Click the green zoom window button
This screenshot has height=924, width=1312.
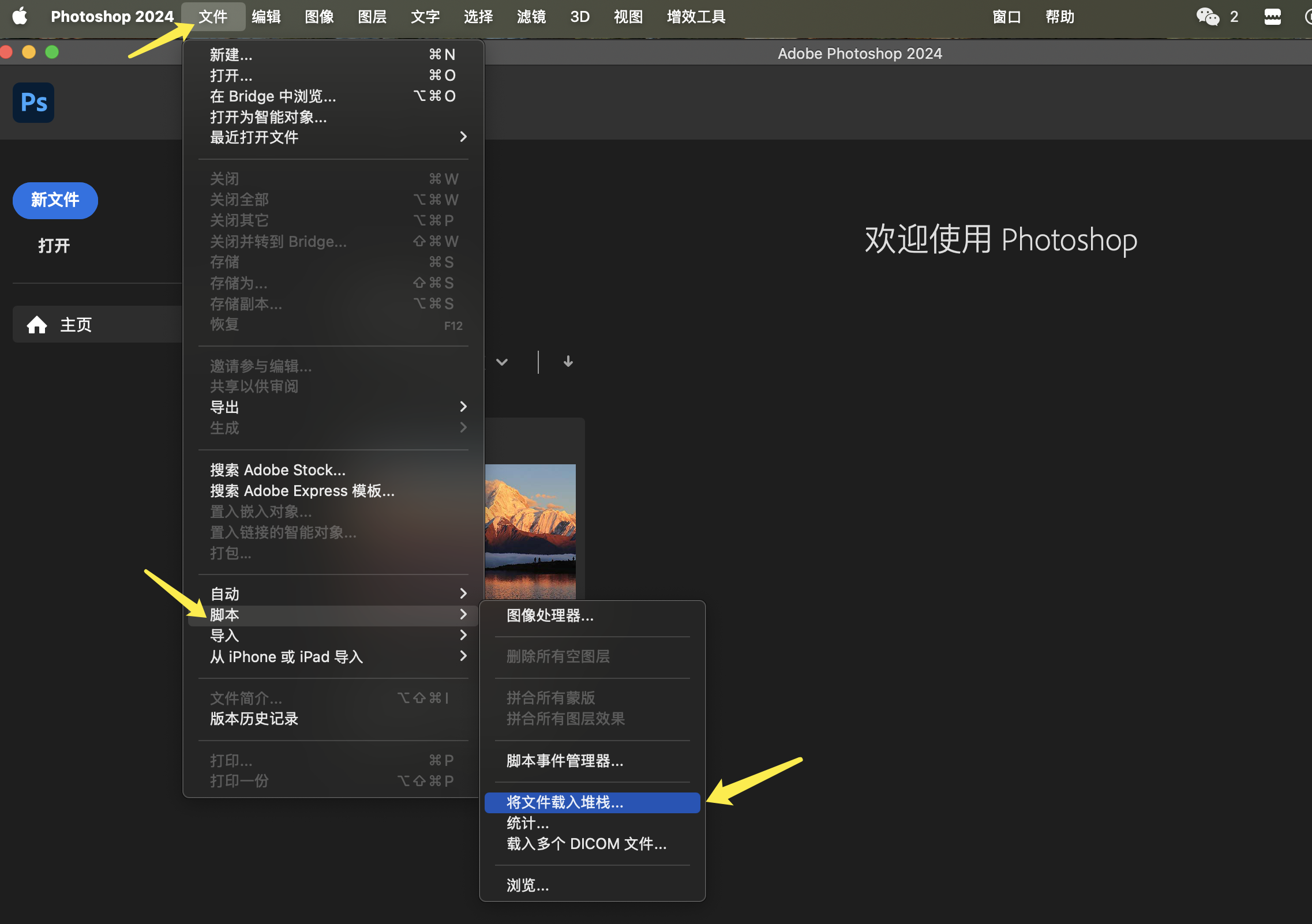(52, 52)
